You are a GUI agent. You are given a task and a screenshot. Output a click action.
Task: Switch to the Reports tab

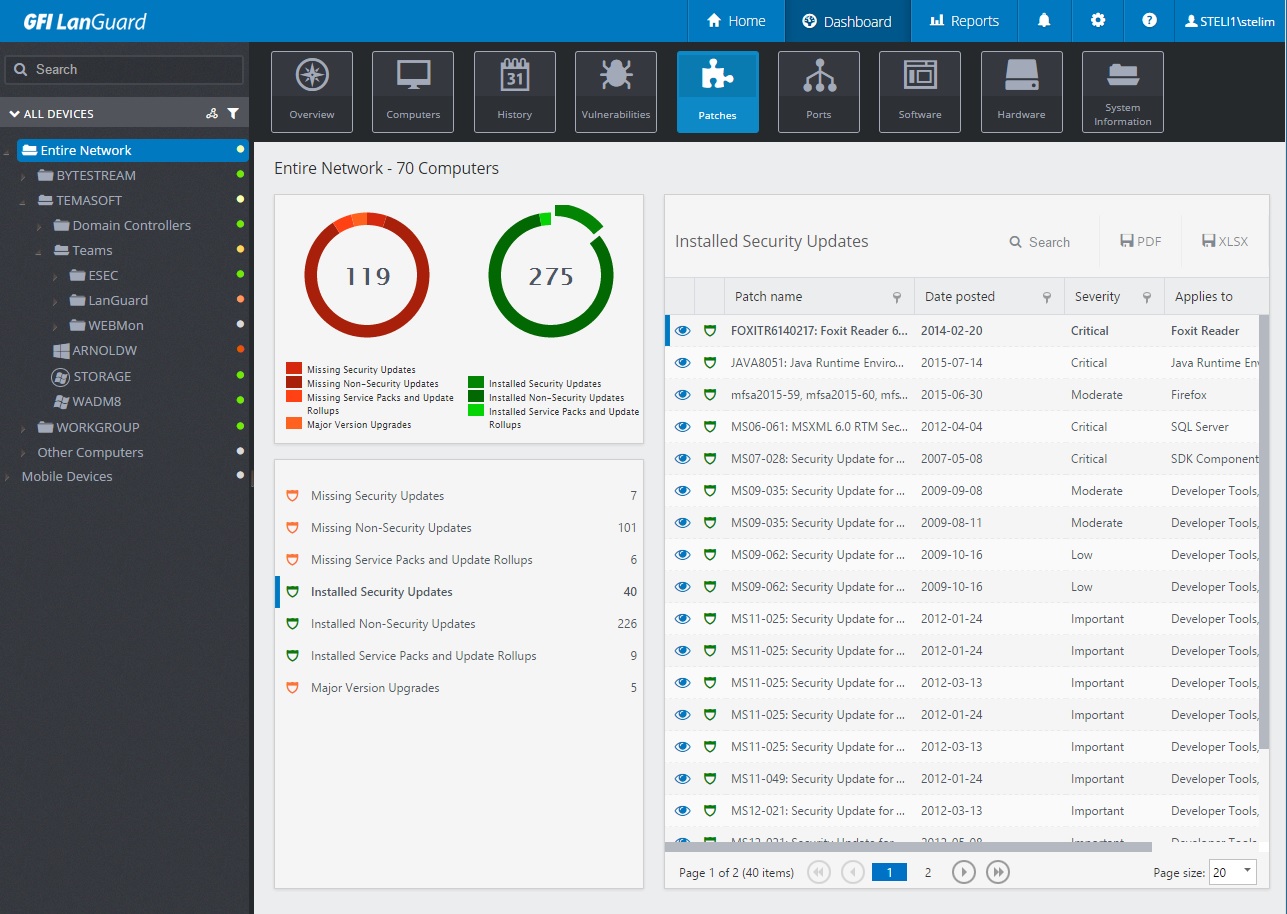tap(963, 21)
